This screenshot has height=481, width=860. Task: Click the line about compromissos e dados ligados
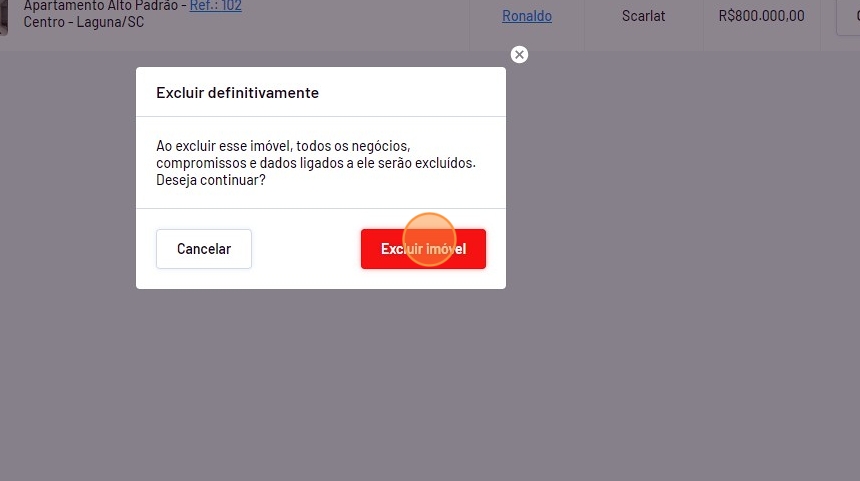pos(316,163)
